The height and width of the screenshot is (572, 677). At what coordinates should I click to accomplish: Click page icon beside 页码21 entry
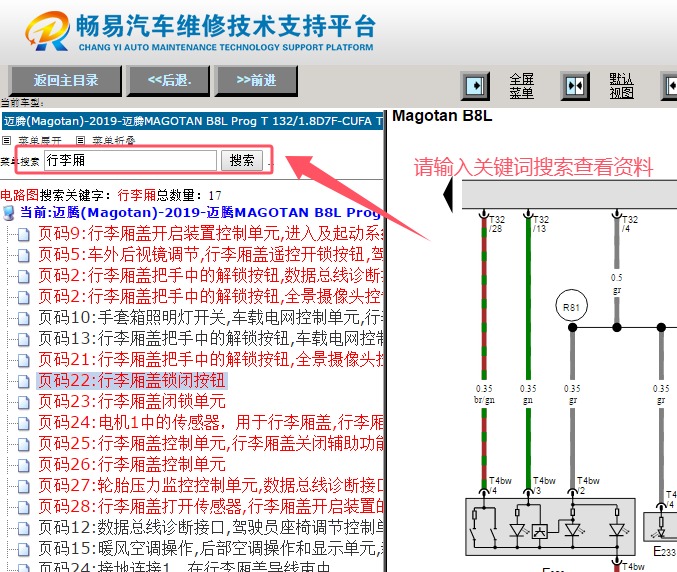coord(23,360)
